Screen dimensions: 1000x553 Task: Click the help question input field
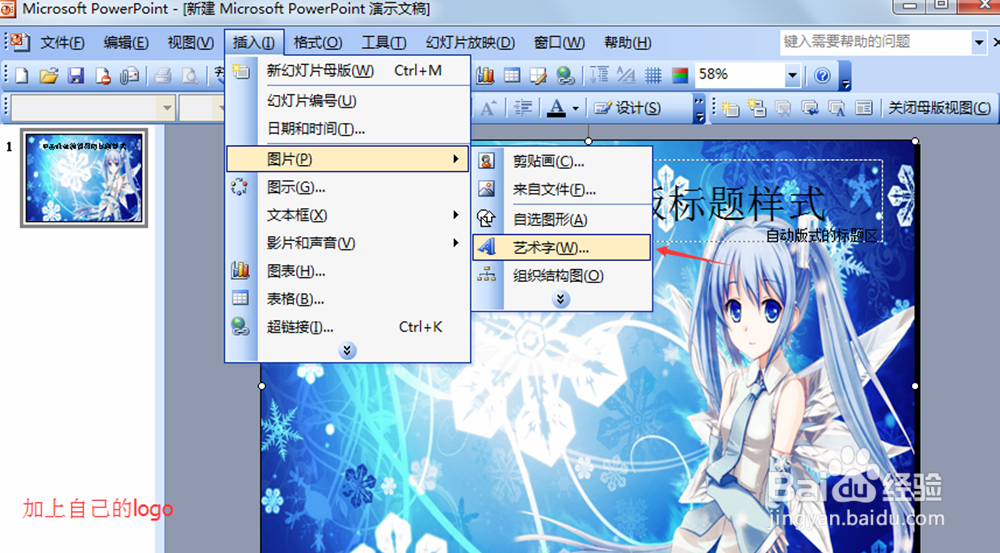pyautogui.click(x=876, y=42)
